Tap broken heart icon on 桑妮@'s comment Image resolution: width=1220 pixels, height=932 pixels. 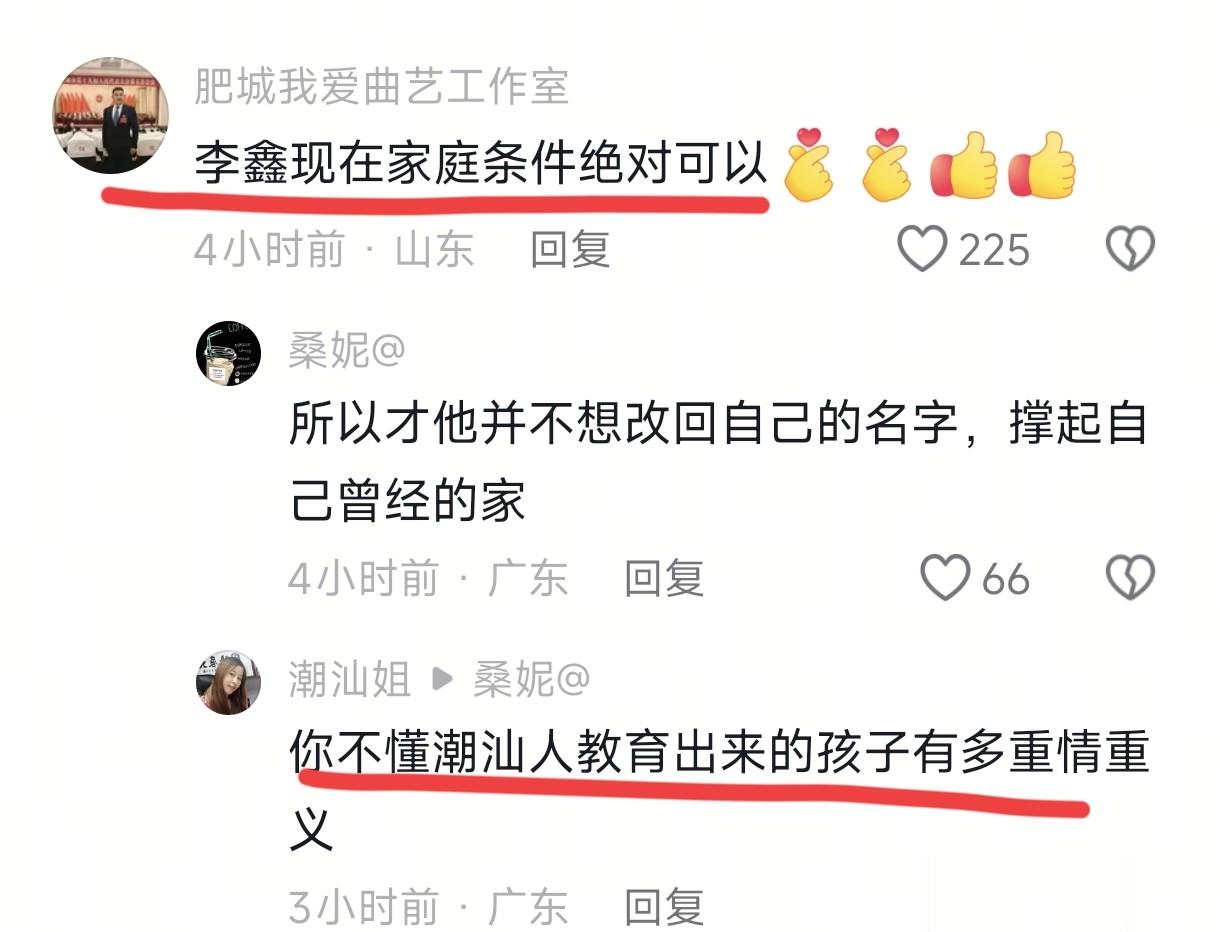1130,578
